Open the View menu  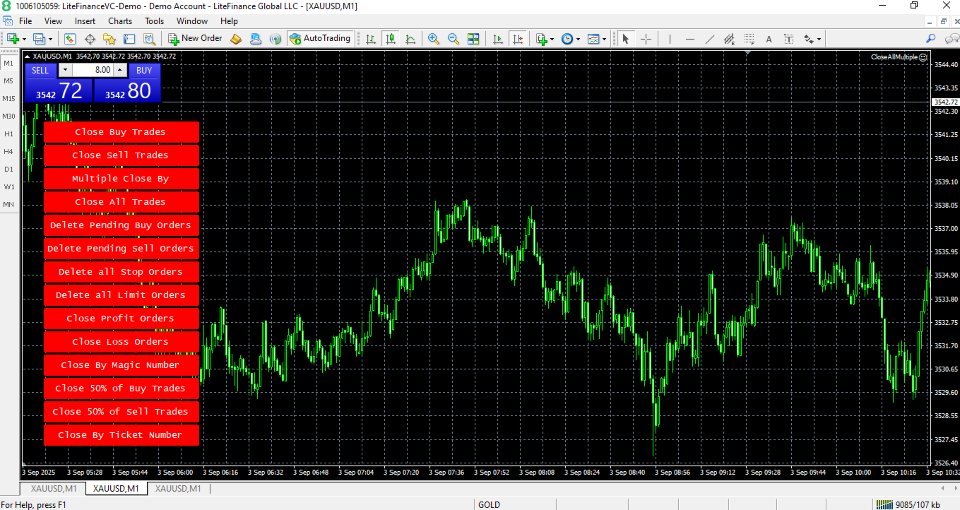[x=53, y=21]
